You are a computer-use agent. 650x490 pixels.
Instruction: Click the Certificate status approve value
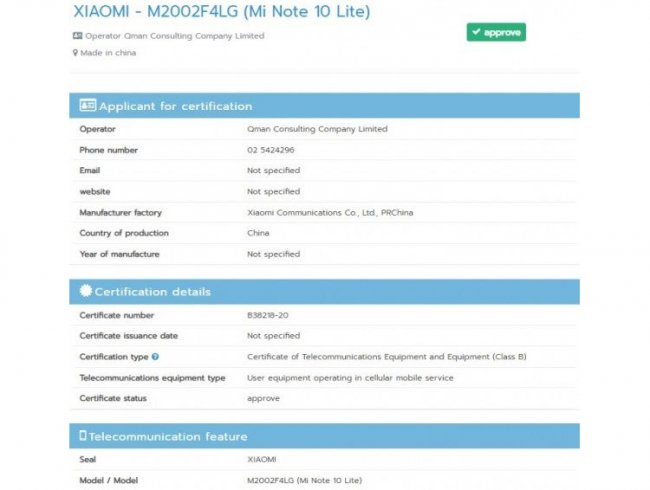tap(263, 398)
